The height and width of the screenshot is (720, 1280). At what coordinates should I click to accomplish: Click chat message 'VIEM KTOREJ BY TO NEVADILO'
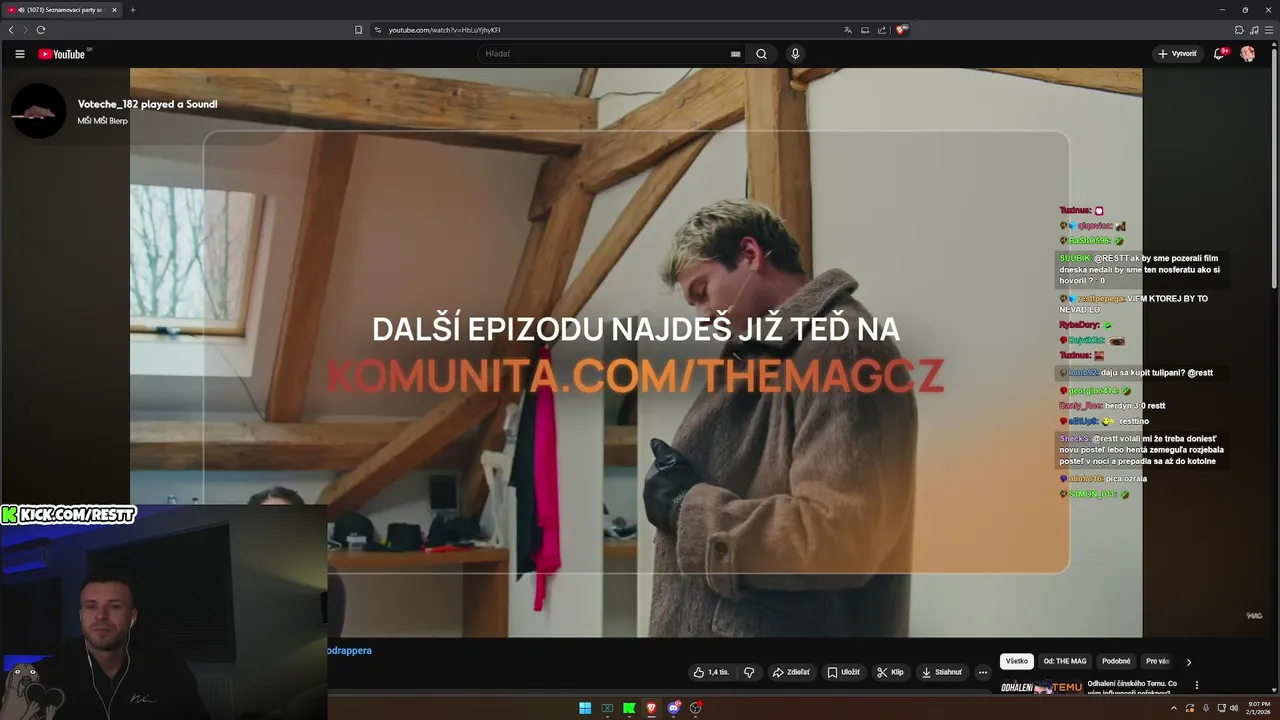(x=1134, y=304)
